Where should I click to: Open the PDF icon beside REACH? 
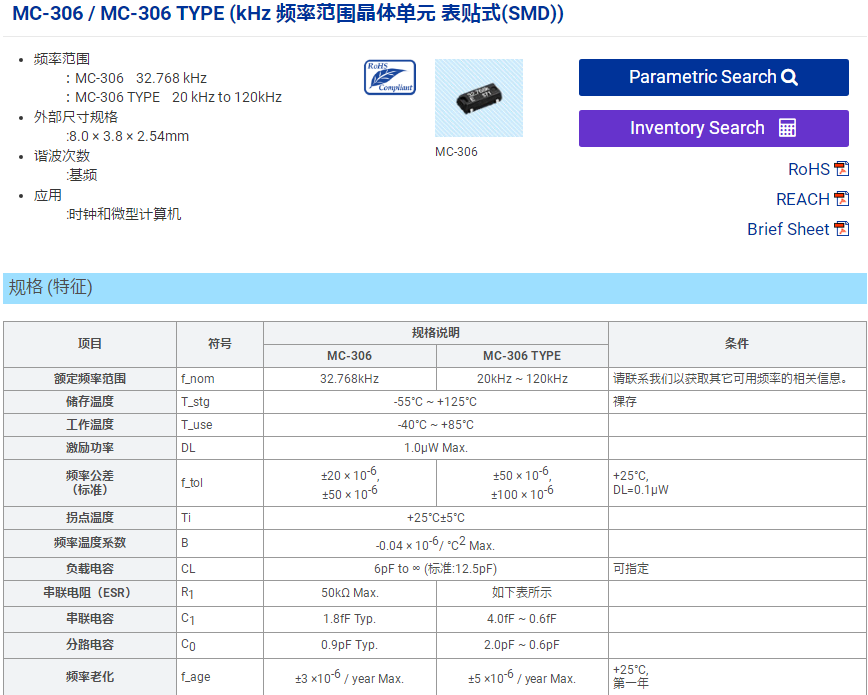[842, 199]
